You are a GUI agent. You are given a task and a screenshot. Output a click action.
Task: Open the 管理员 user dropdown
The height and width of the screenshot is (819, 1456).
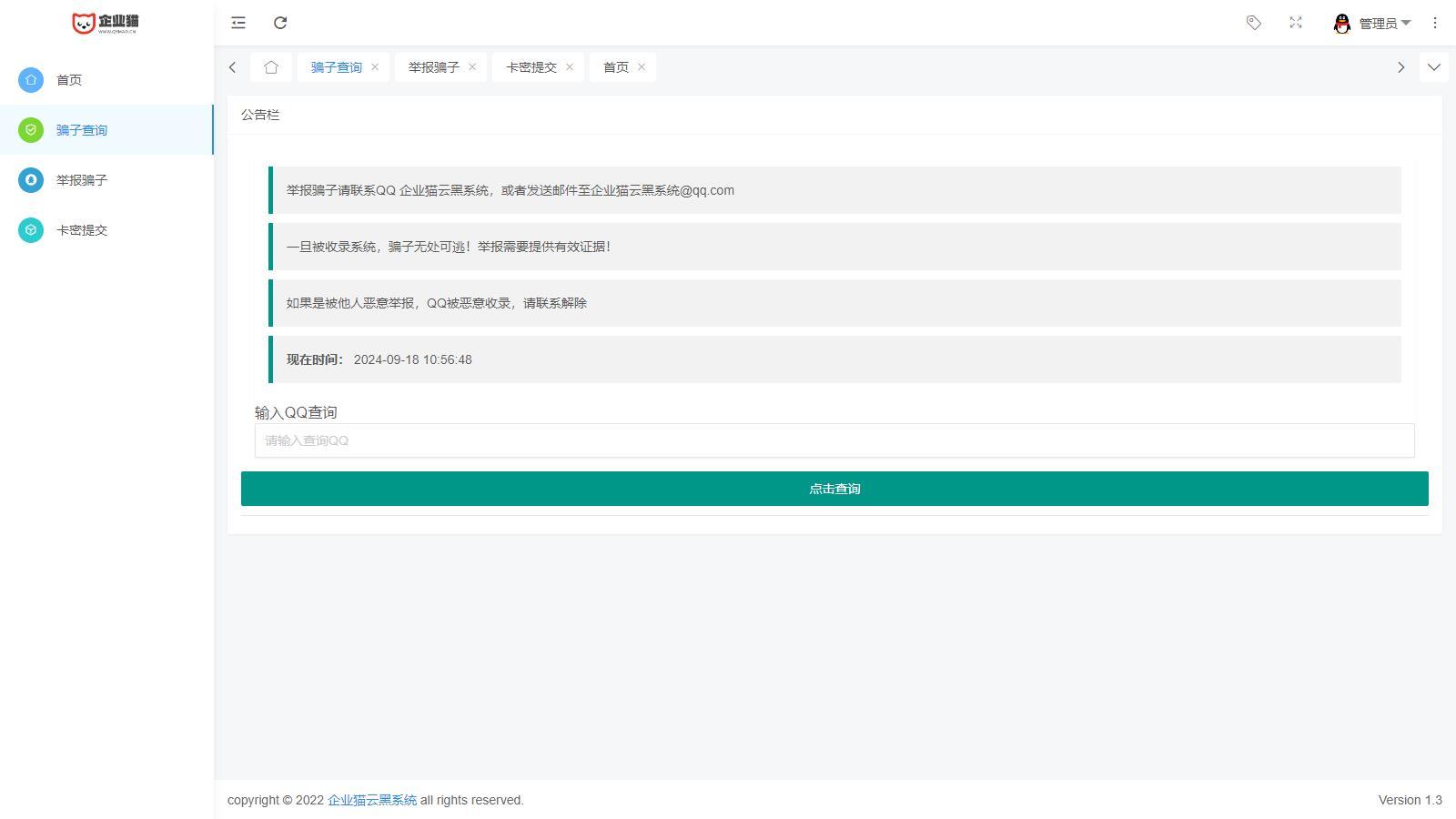[1384, 24]
